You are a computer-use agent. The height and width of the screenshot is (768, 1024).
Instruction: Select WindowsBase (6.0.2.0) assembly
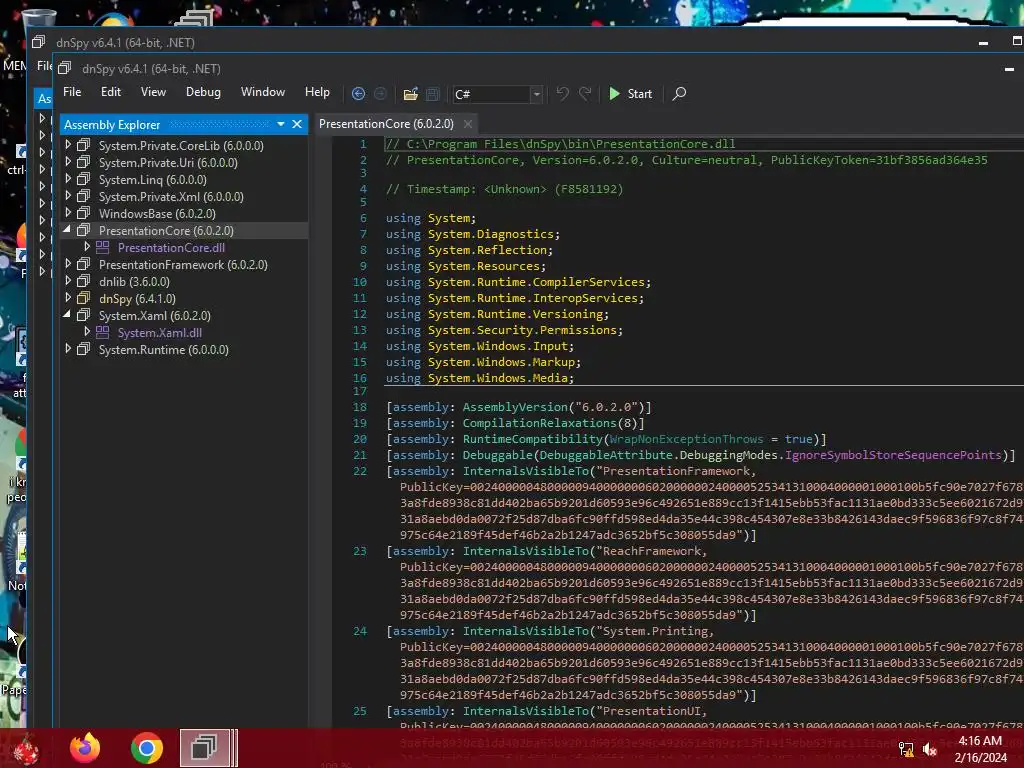pyautogui.click(x=157, y=214)
